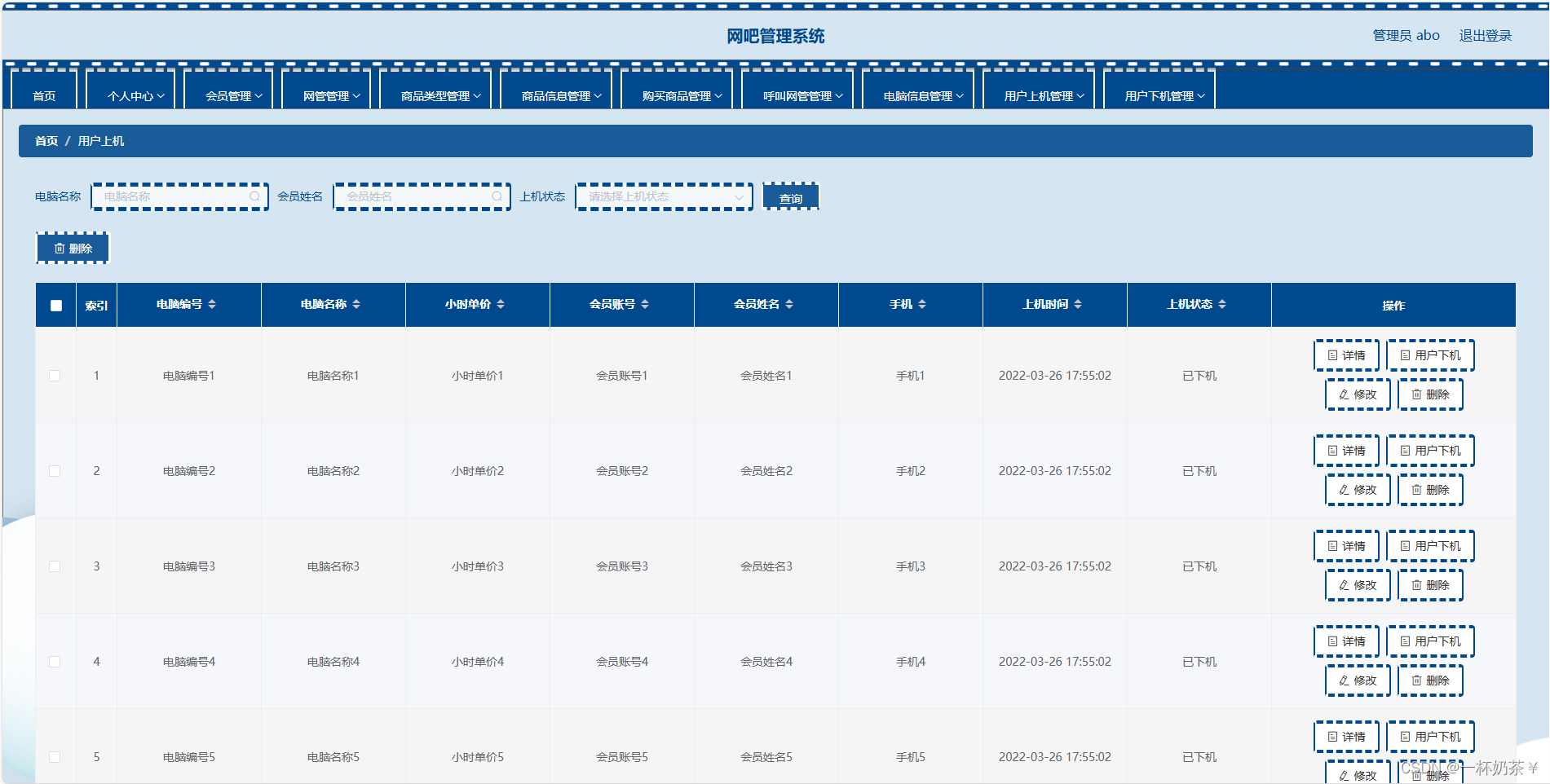Click 删除 for row 电脑编号2
The height and width of the screenshot is (784, 1550).
(x=1430, y=490)
